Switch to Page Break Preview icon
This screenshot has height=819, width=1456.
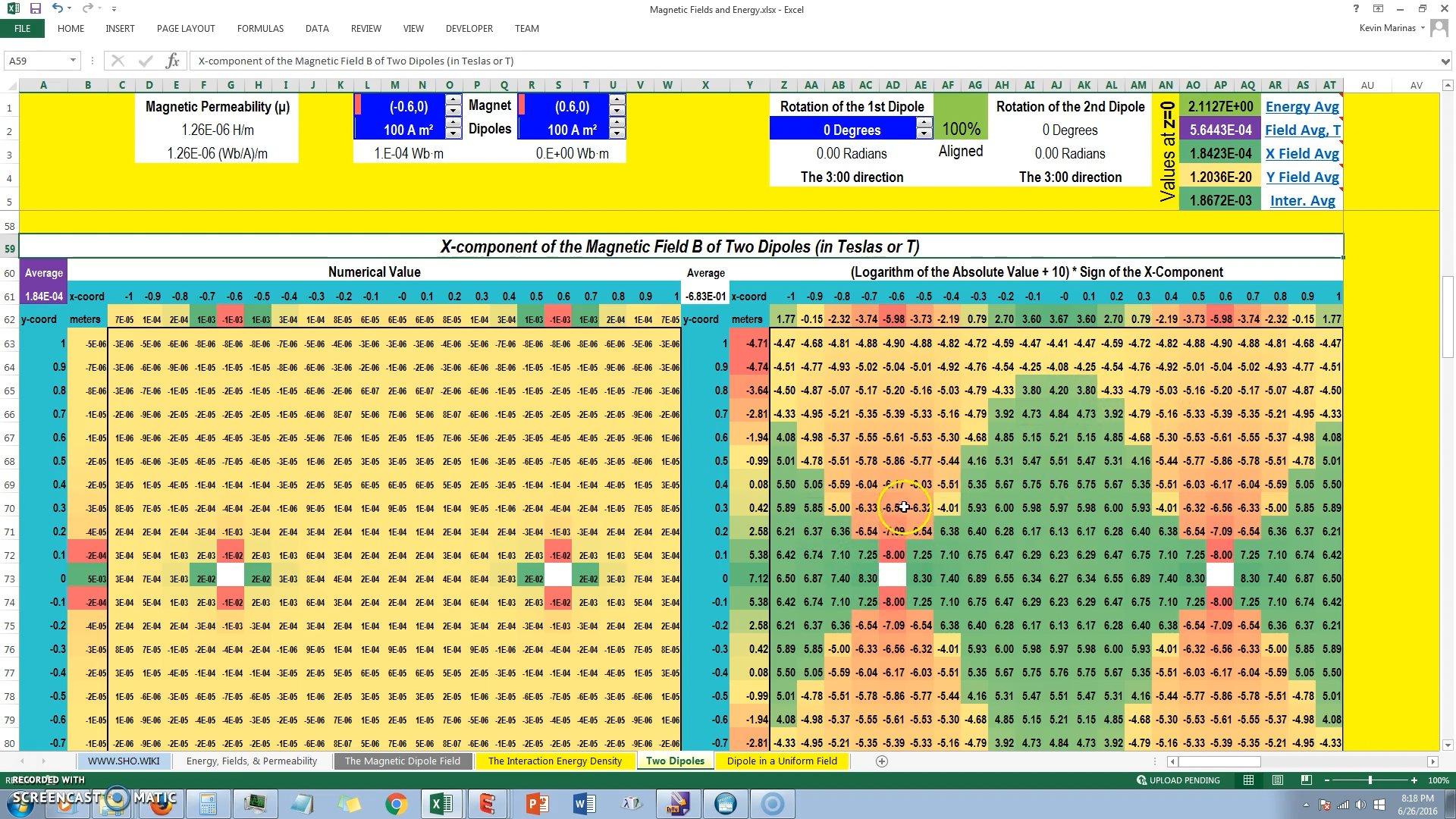[x=1306, y=780]
